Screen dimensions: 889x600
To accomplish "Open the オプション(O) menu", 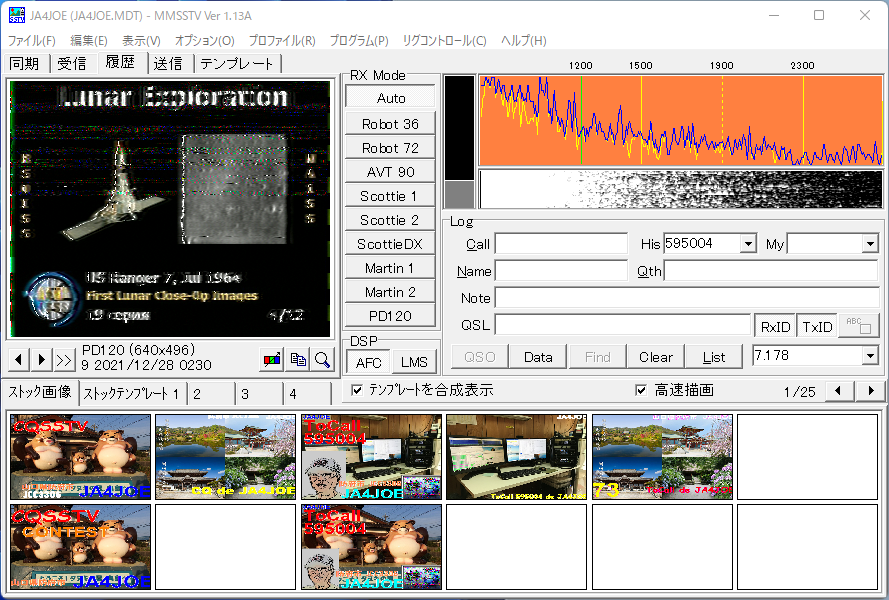I will pyautogui.click(x=204, y=41).
